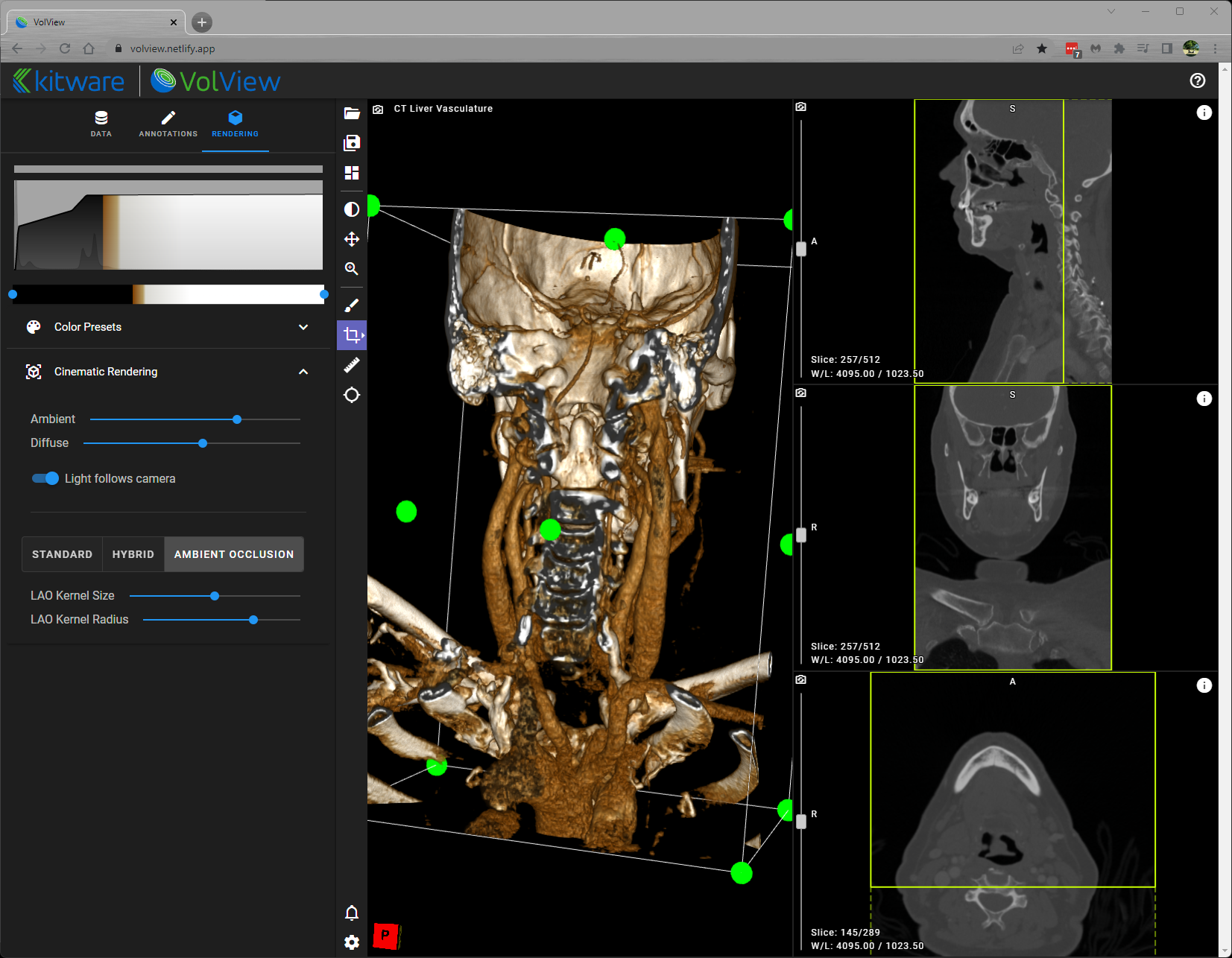This screenshot has height=958, width=1232.
Task: Select the Zoom tool
Action: 351,269
